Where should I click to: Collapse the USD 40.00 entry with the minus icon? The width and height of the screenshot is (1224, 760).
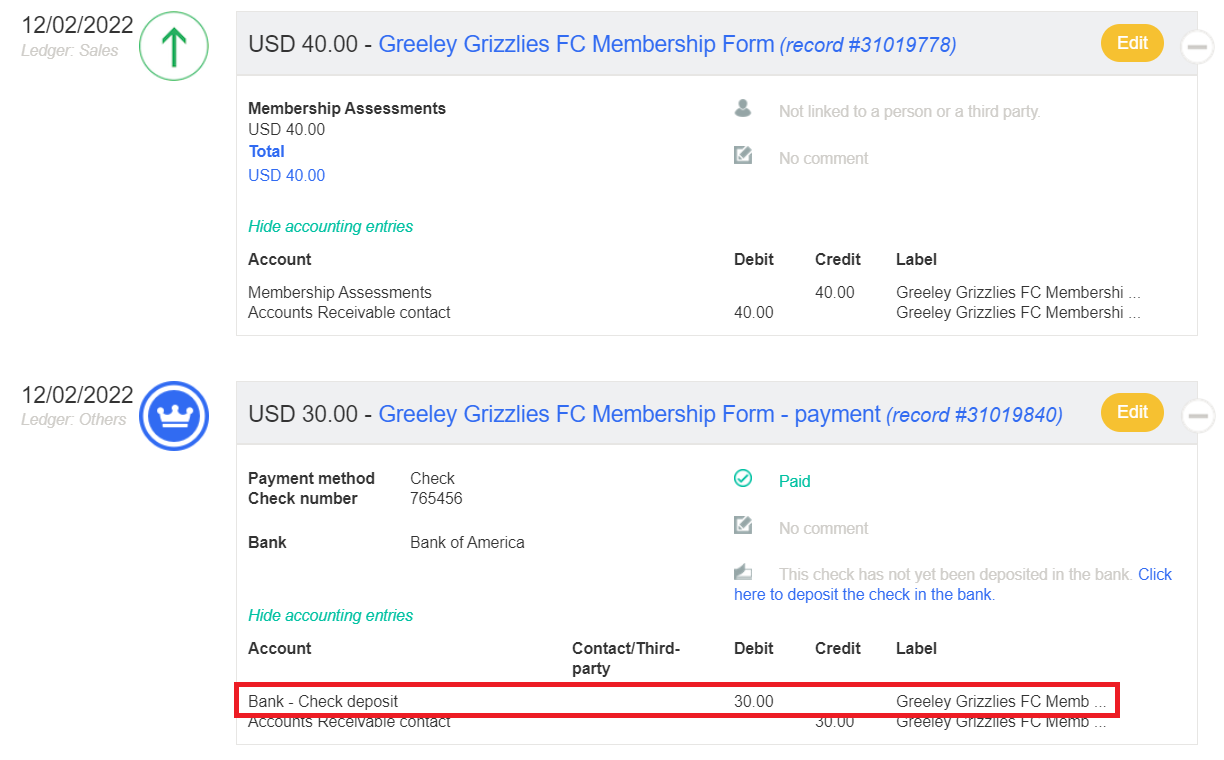click(x=1197, y=46)
